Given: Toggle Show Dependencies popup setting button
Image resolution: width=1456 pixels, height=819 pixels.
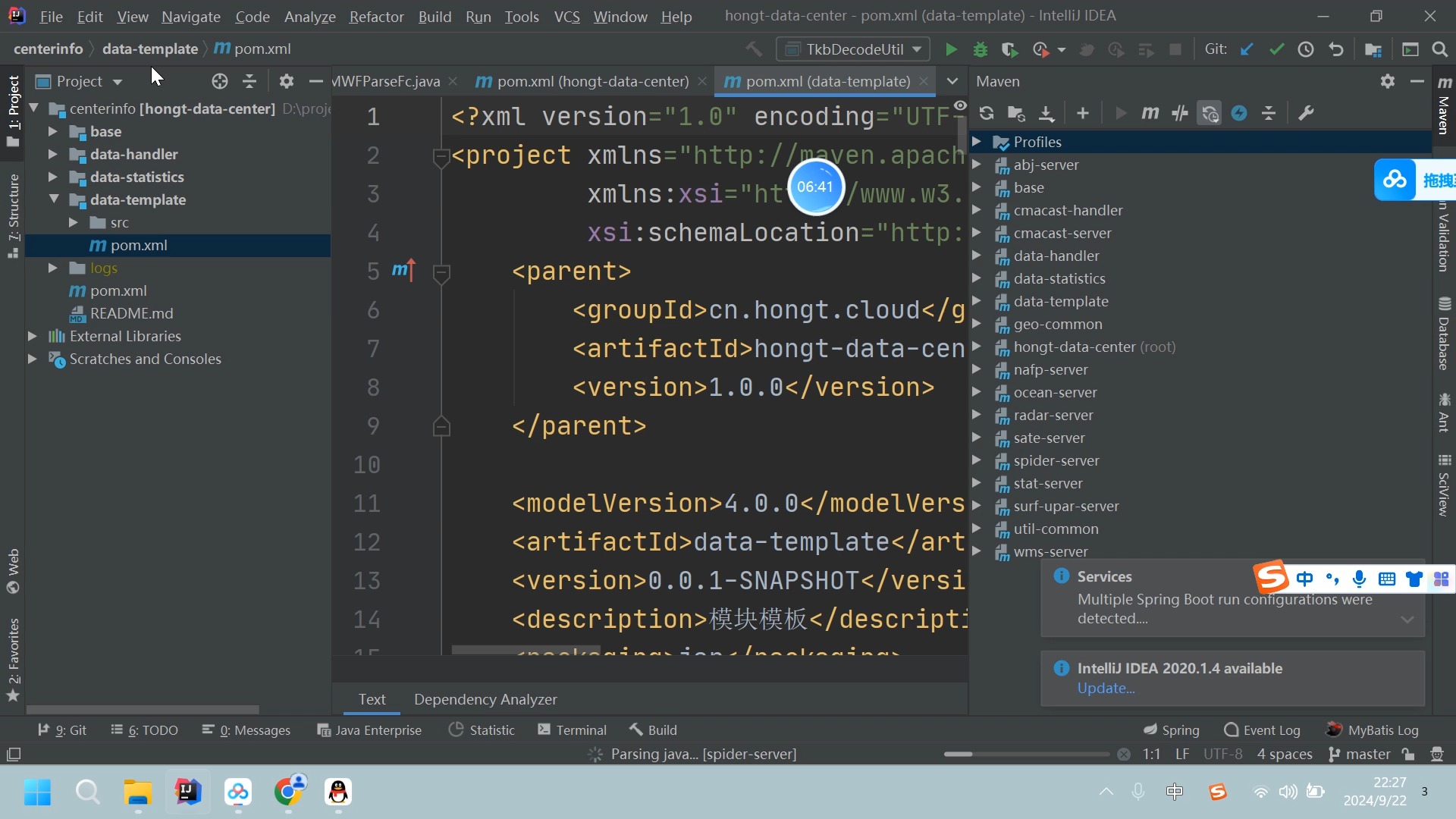Looking at the screenshot, I should [1210, 114].
